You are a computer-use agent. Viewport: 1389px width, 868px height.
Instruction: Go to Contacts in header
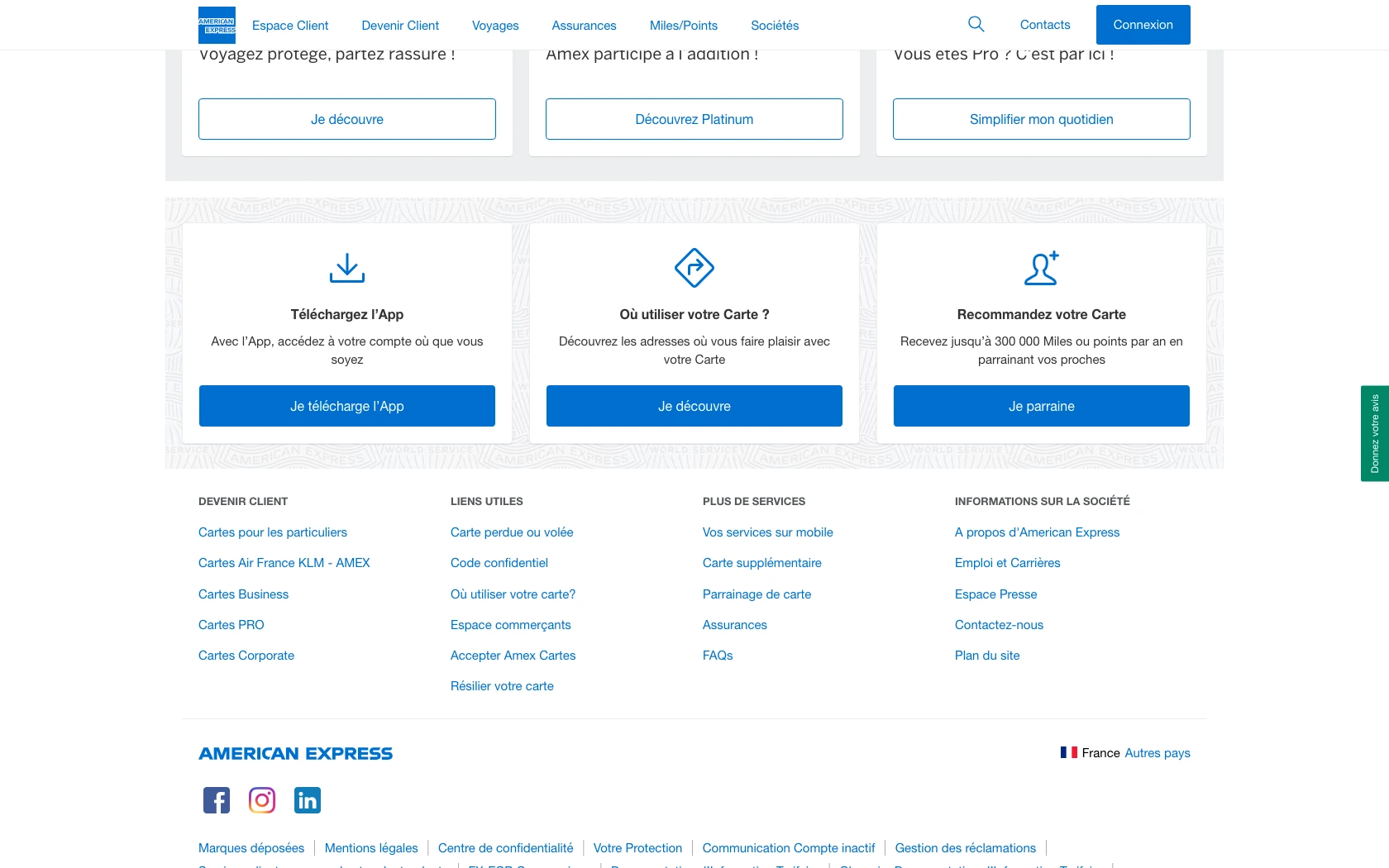[1045, 25]
